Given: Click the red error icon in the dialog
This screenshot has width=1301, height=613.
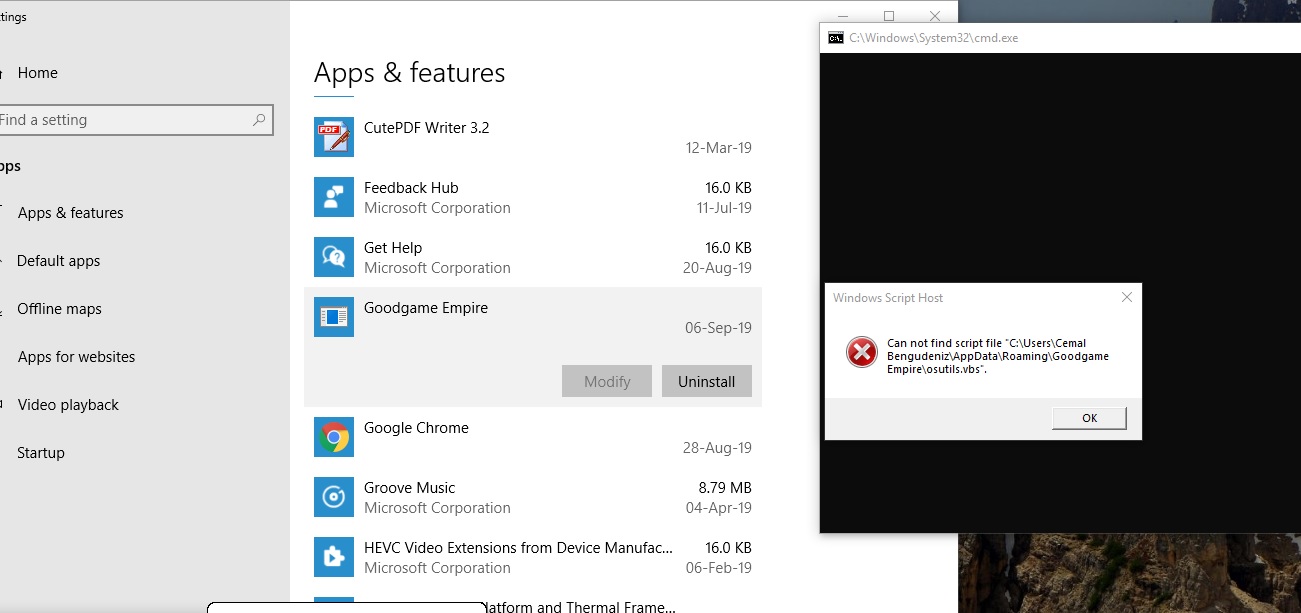Looking at the screenshot, I should point(861,352).
